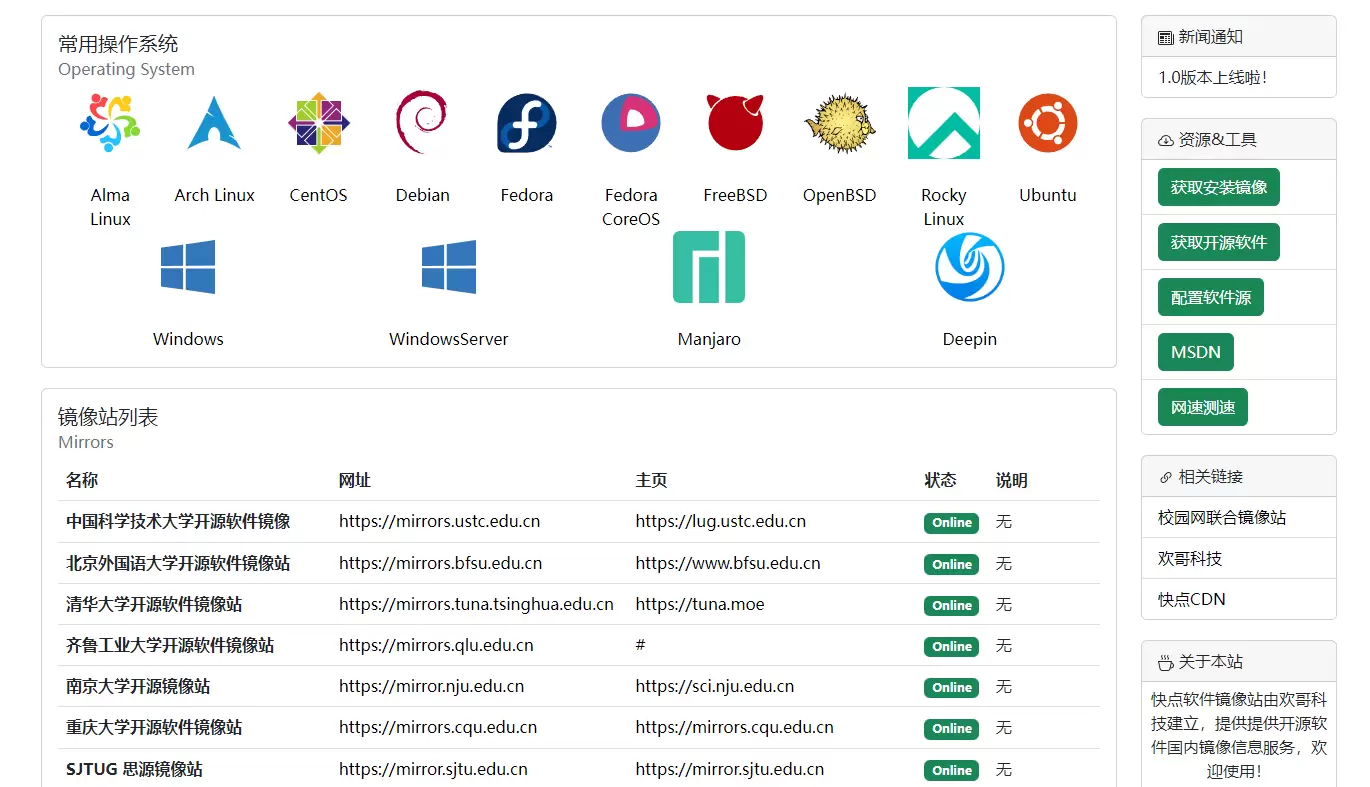
Task: Select the 配置软件源 button
Action: coord(1210,297)
